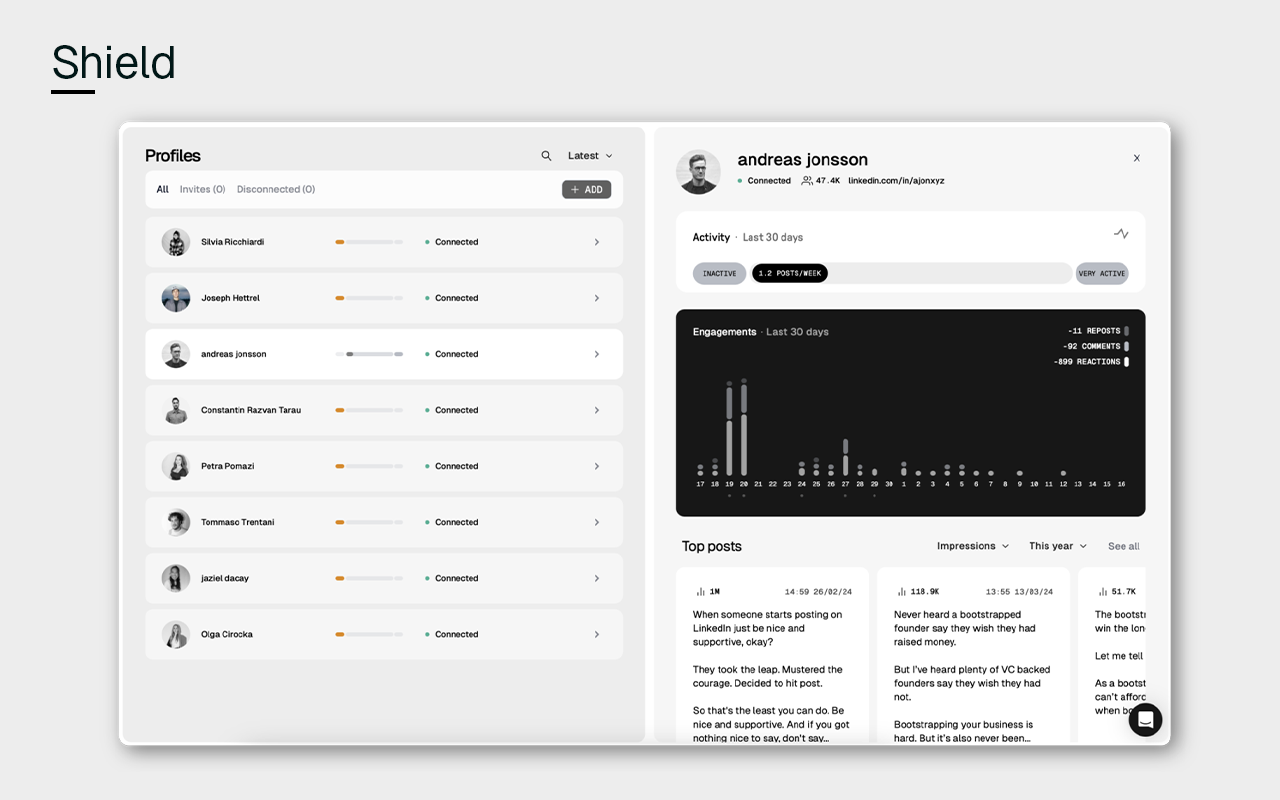The height and width of the screenshot is (800, 1280).
Task: Click the search icon in the Profiles panel
Action: click(546, 155)
